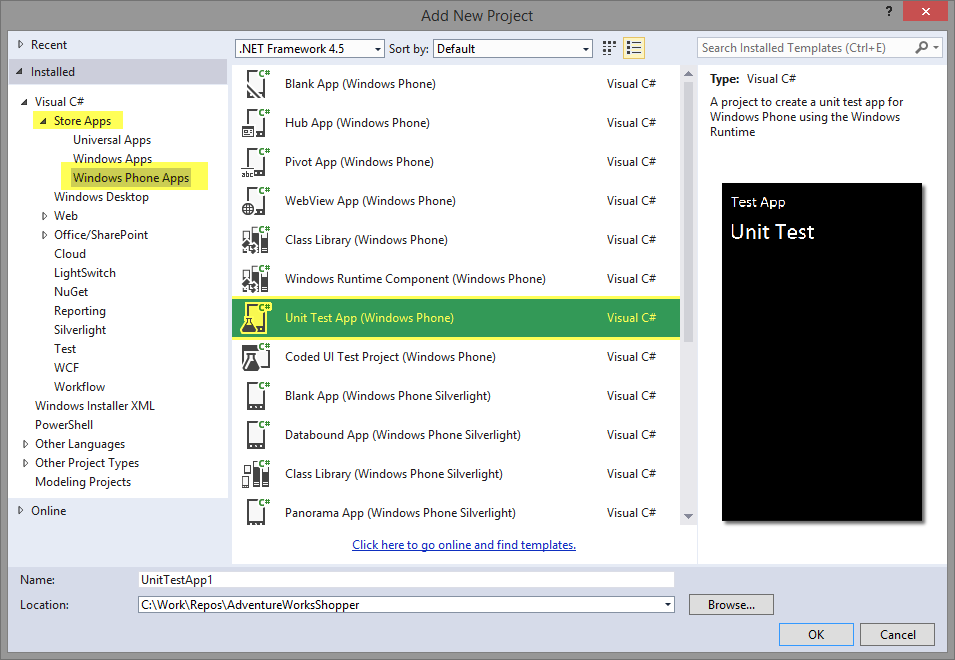Screen dimensions: 955x660
Task: Select the PowerShell category
Action: pyautogui.click(x=64, y=424)
